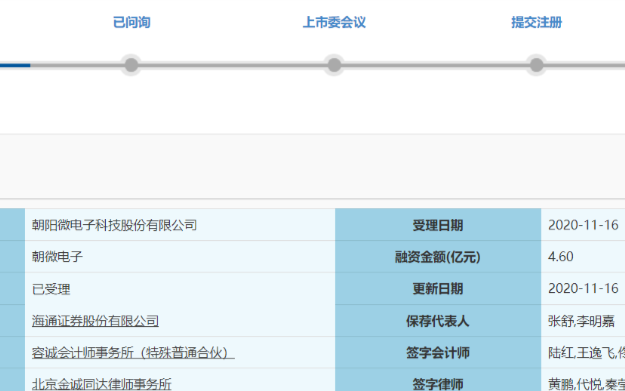The image size is (625, 391).
Task: Click the 受理日期 header cell
Action: (x=438, y=225)
